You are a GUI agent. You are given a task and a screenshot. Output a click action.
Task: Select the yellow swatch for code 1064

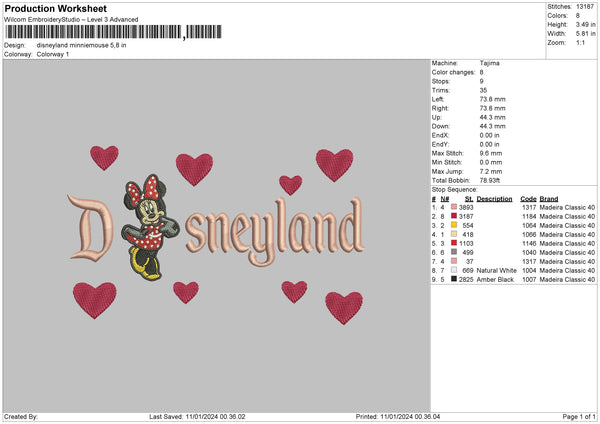tap(454, 225)
